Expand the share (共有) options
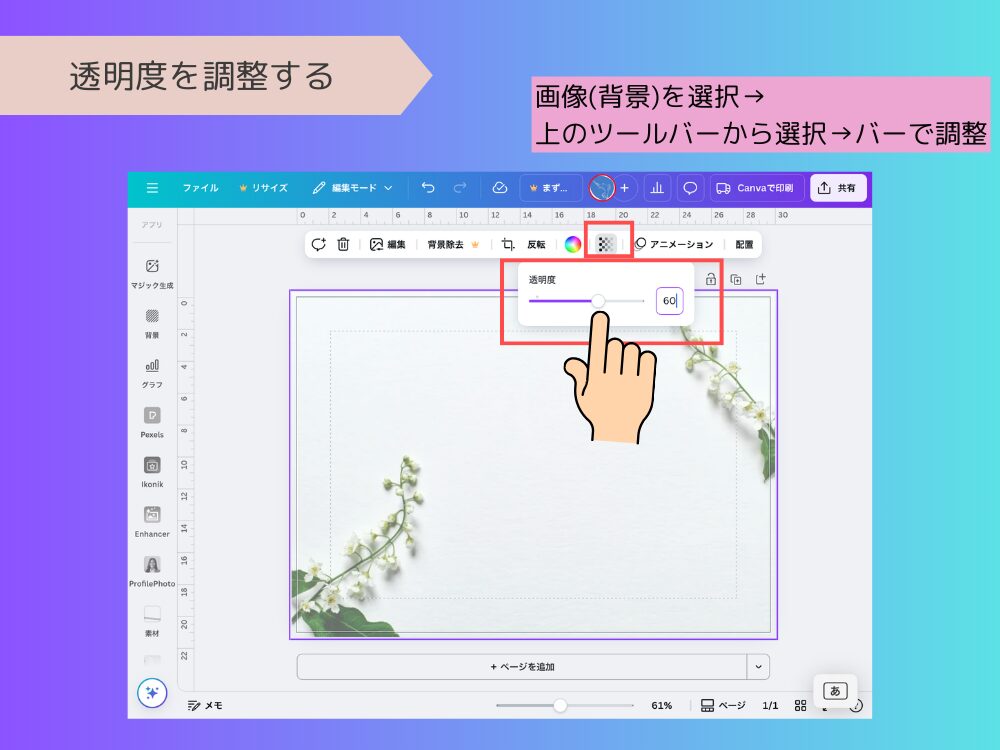This screenshot has width=1000, height=750. pyautogui.click(x=838, y=188)
